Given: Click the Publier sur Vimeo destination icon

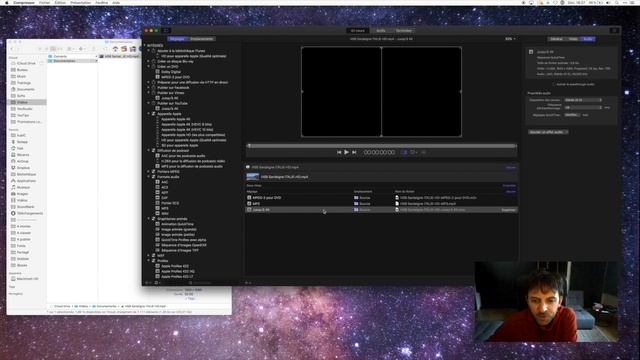Looking at the screenshot, I should [153, 93].
